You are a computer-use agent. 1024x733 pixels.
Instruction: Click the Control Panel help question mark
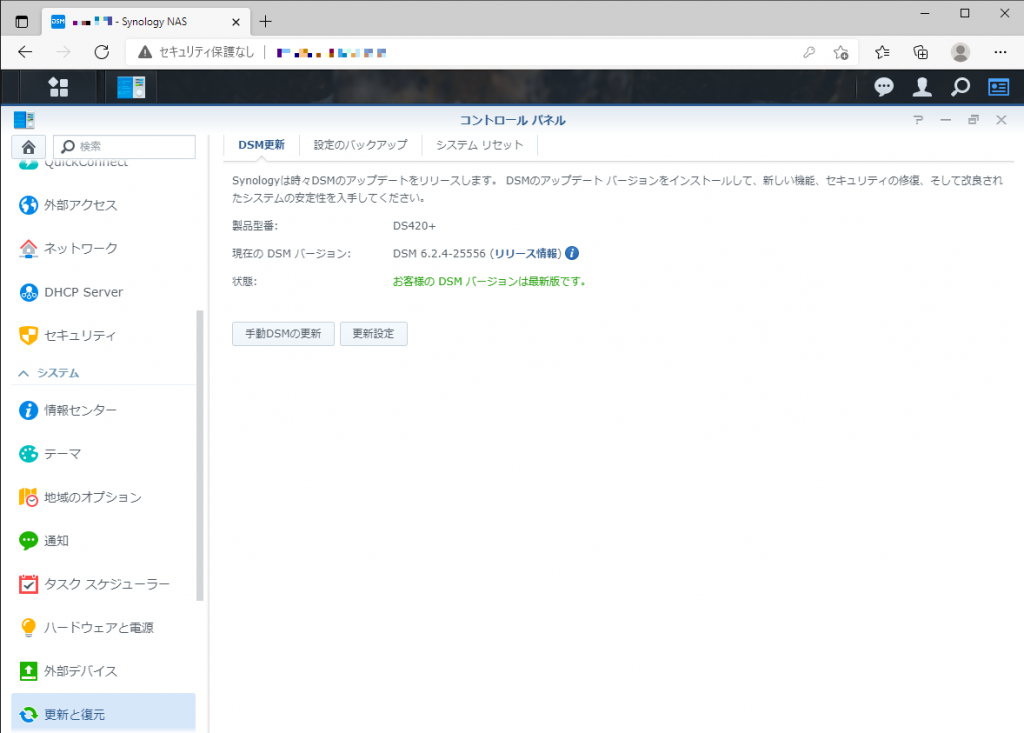[x=918, y=120]
